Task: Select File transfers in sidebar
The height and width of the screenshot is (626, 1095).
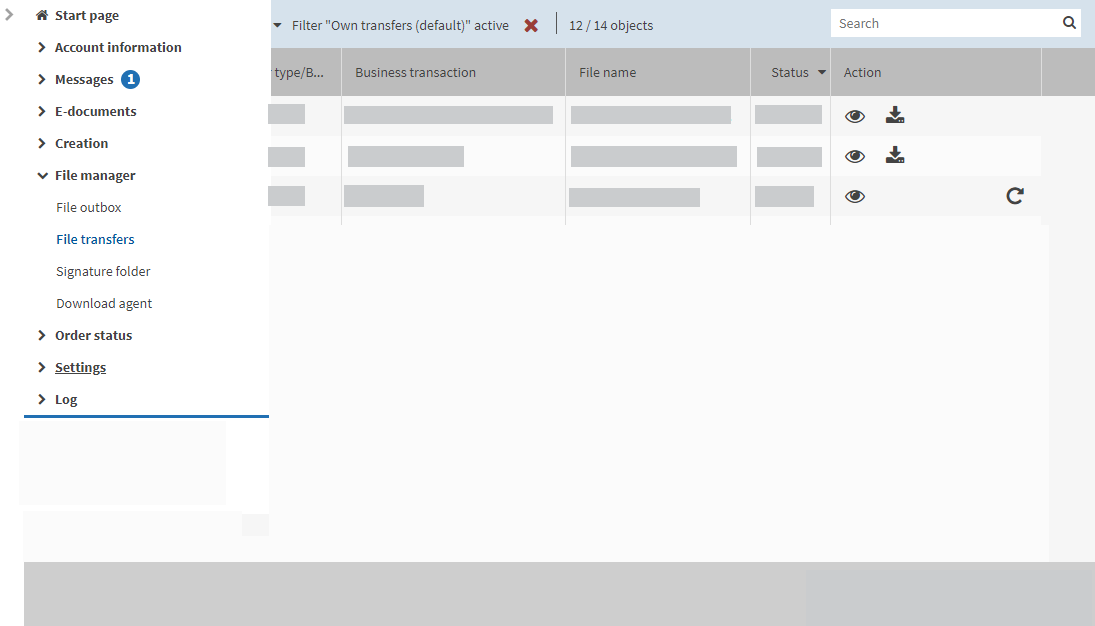Action: pos(95,239)
